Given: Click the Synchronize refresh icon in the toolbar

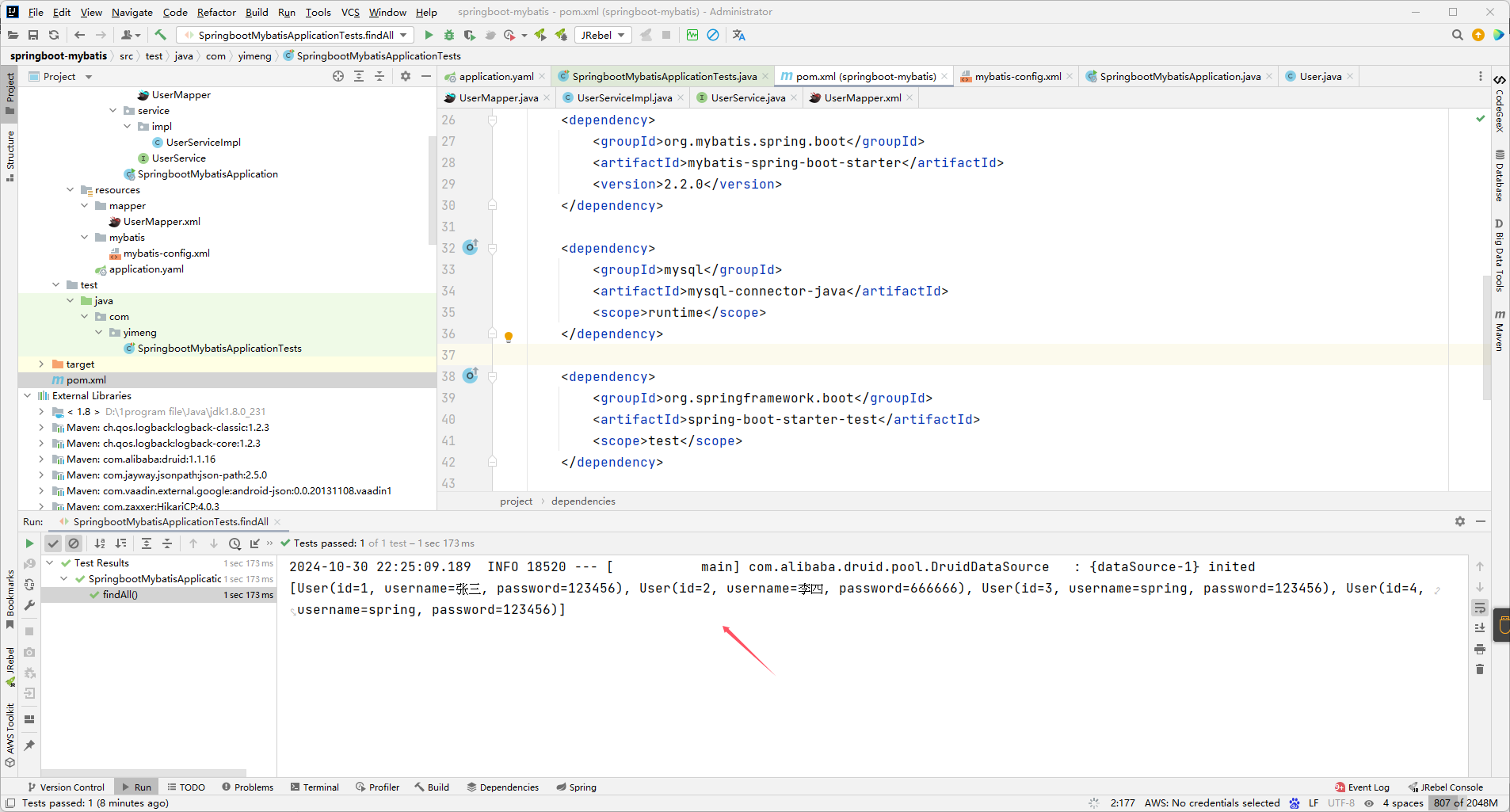Looking at the screenshot, I should [x=54, y=35].
